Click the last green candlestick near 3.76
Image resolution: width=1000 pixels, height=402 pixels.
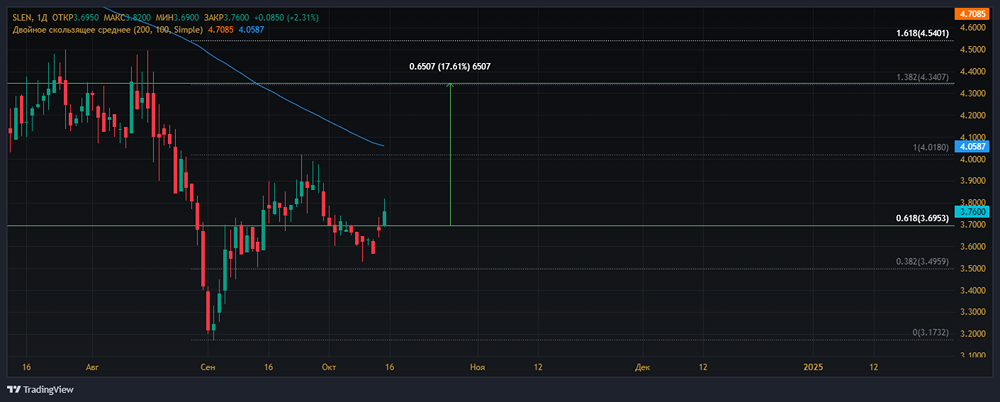pos(385,212)
